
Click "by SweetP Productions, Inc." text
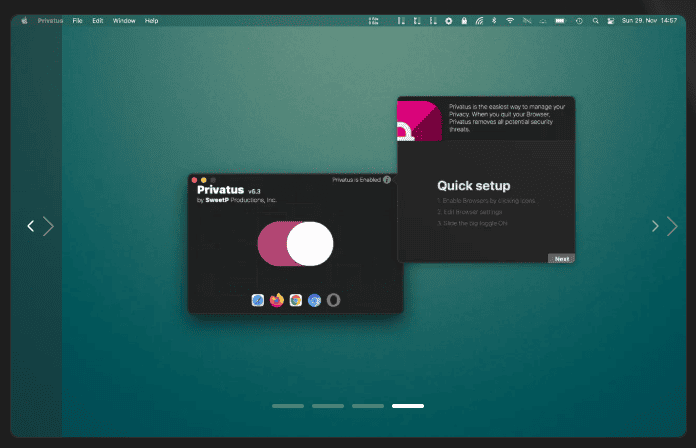click(237, 200)
